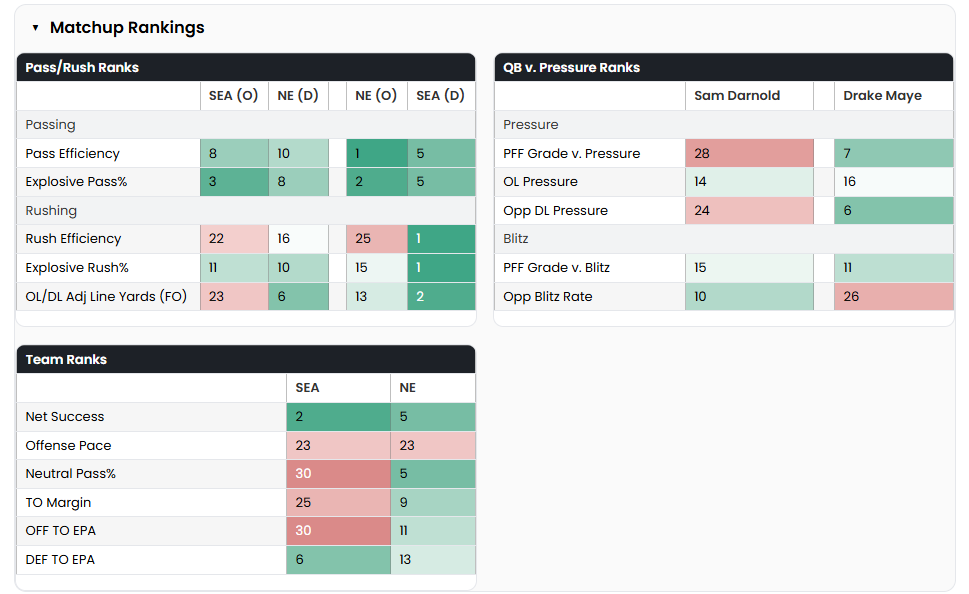Click the OL/DL Adj Line Yards (FO) label
The image size is (969, 594).
pyautogui.click(x=106, y=296)
